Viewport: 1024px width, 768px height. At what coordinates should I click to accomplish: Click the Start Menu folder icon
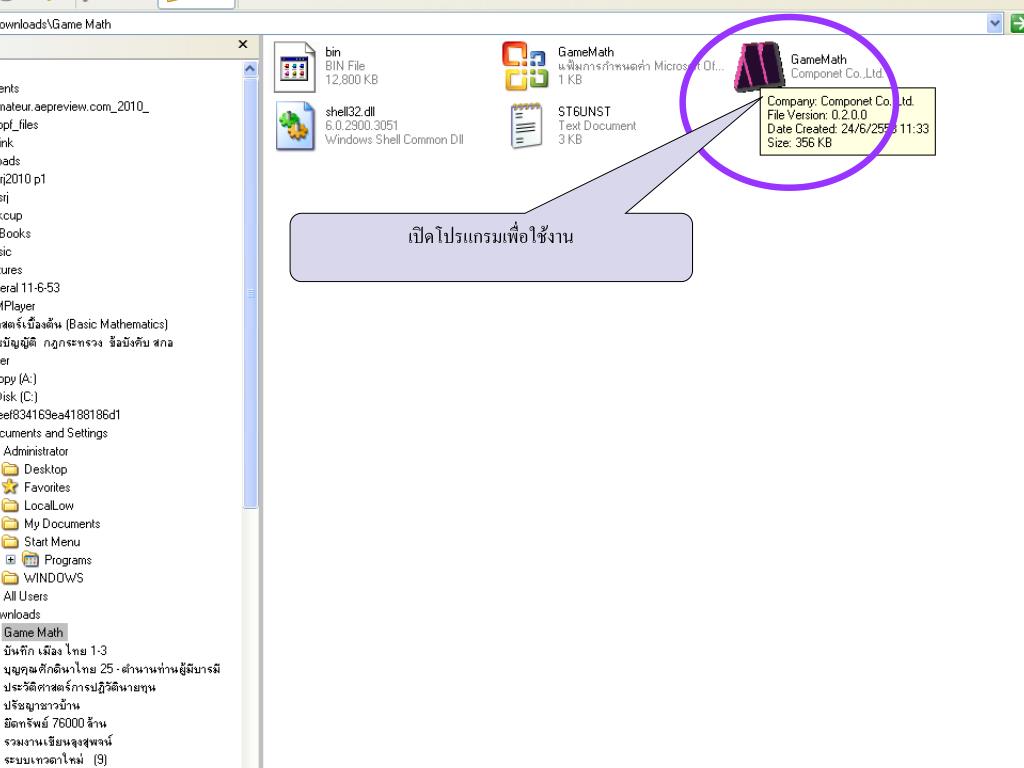click(10, 541)
